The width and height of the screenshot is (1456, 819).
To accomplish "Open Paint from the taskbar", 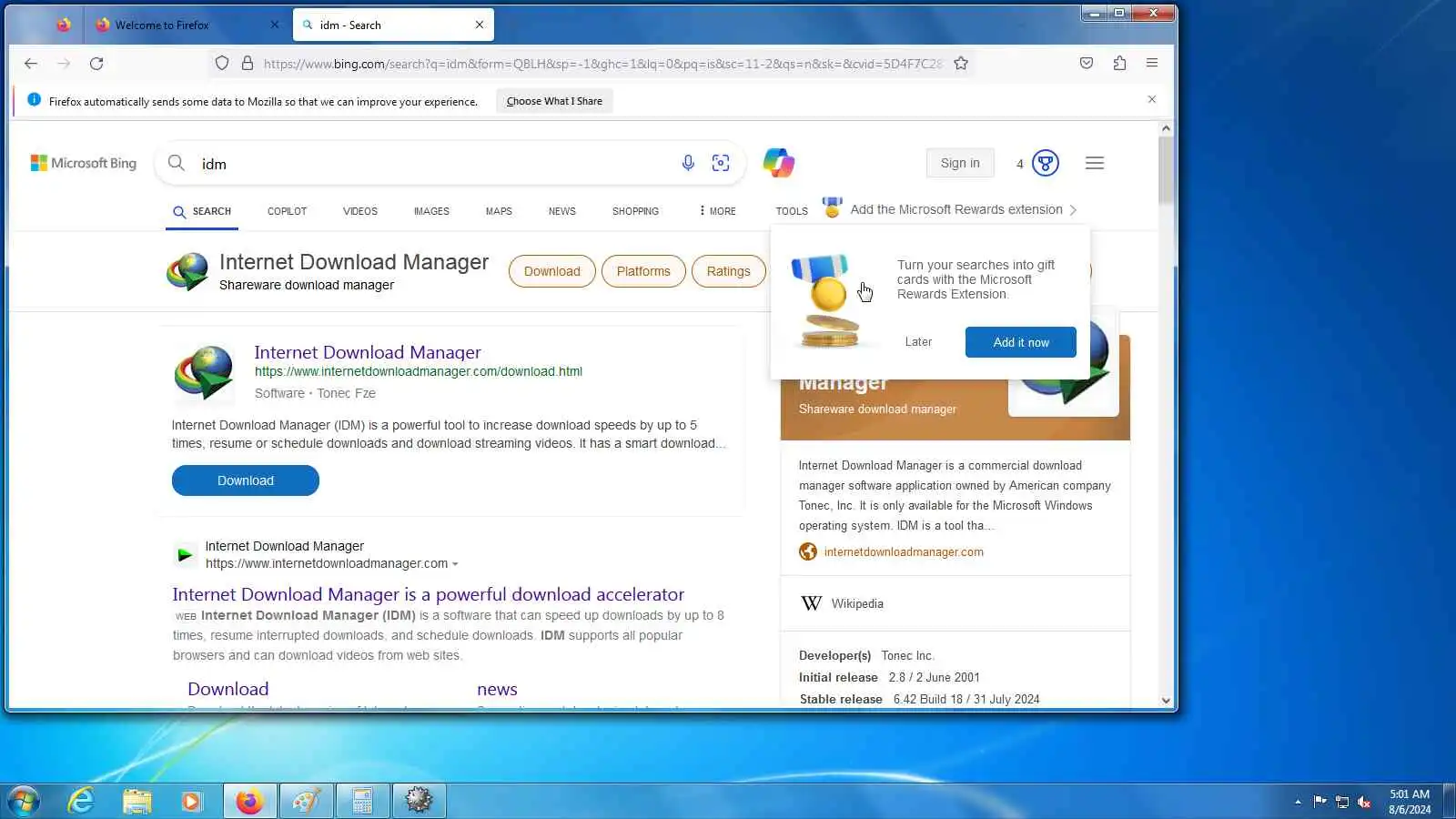I will pyautogui.click(x=306, y=801).
